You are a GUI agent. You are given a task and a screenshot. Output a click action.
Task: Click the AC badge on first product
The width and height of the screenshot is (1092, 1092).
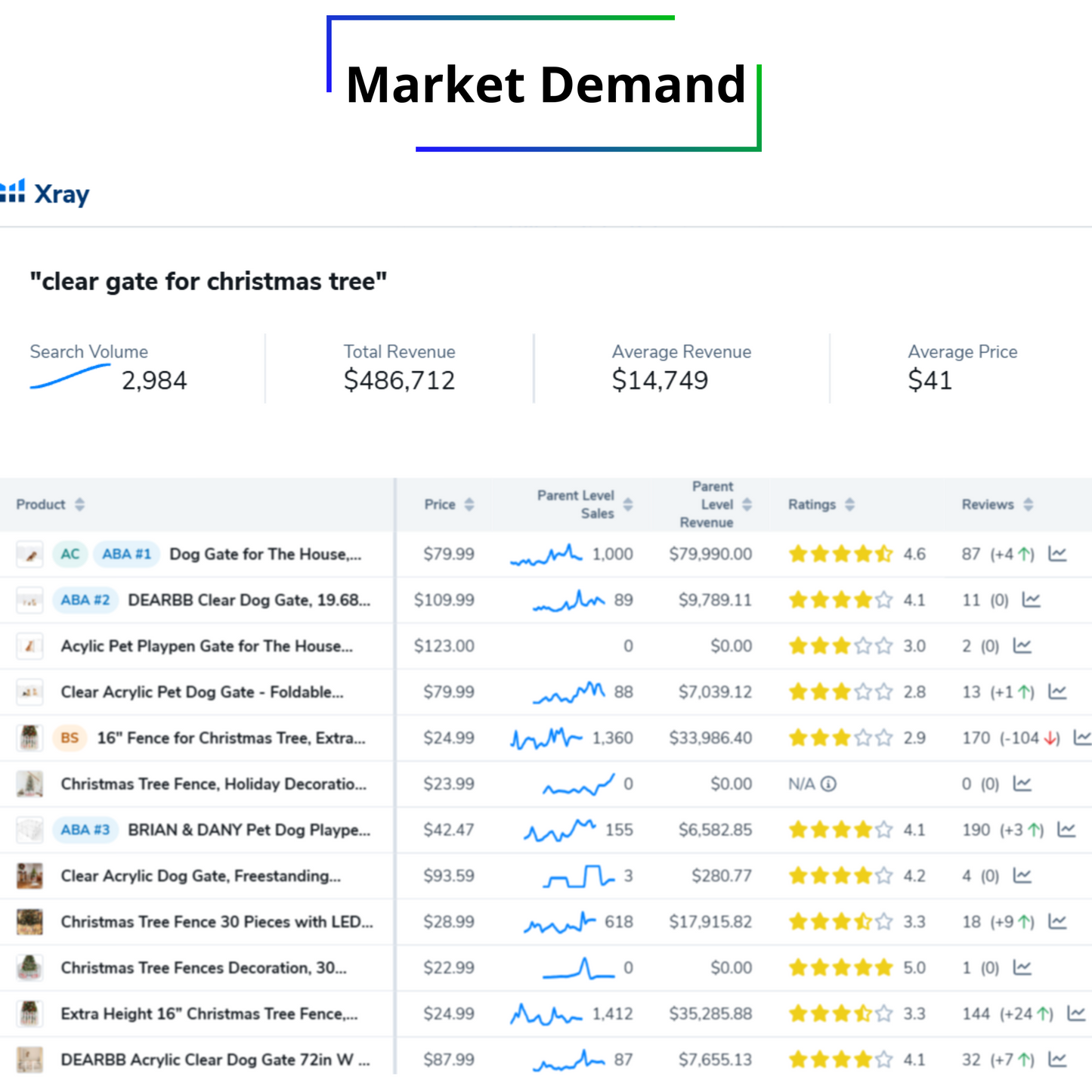70,554
